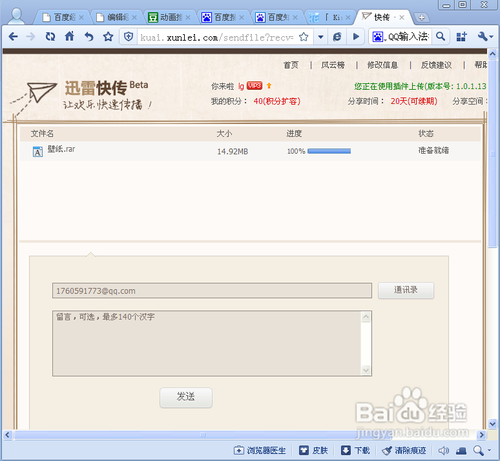Click the recipient email input field

coord(212,291)
